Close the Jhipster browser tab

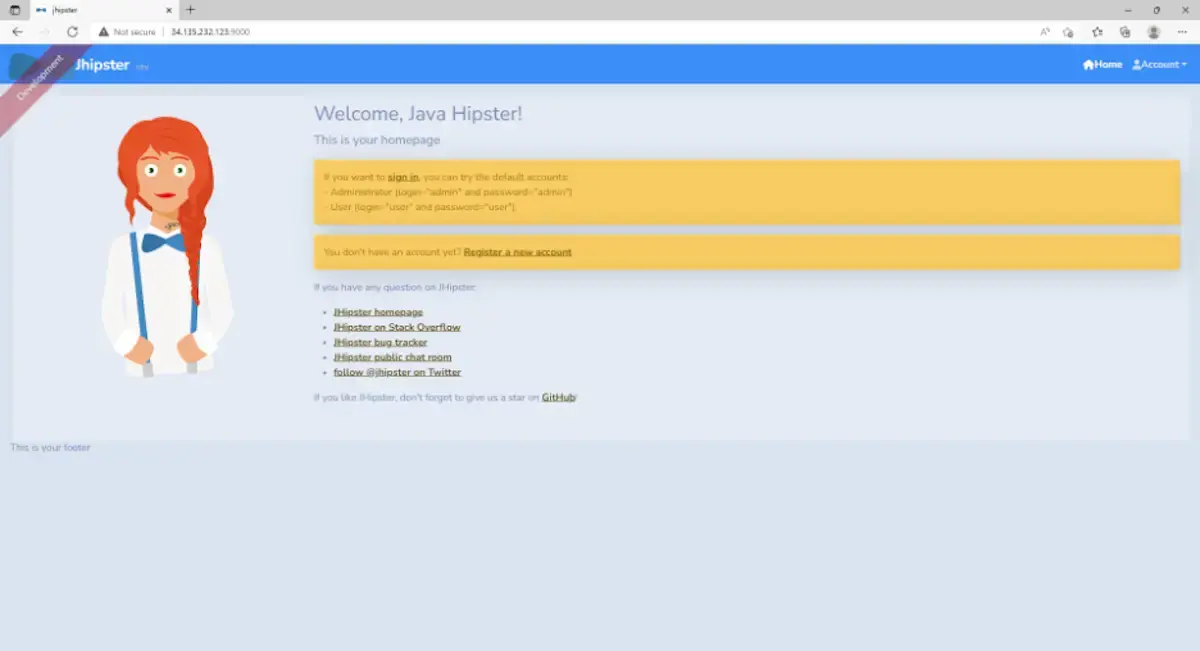168,10
